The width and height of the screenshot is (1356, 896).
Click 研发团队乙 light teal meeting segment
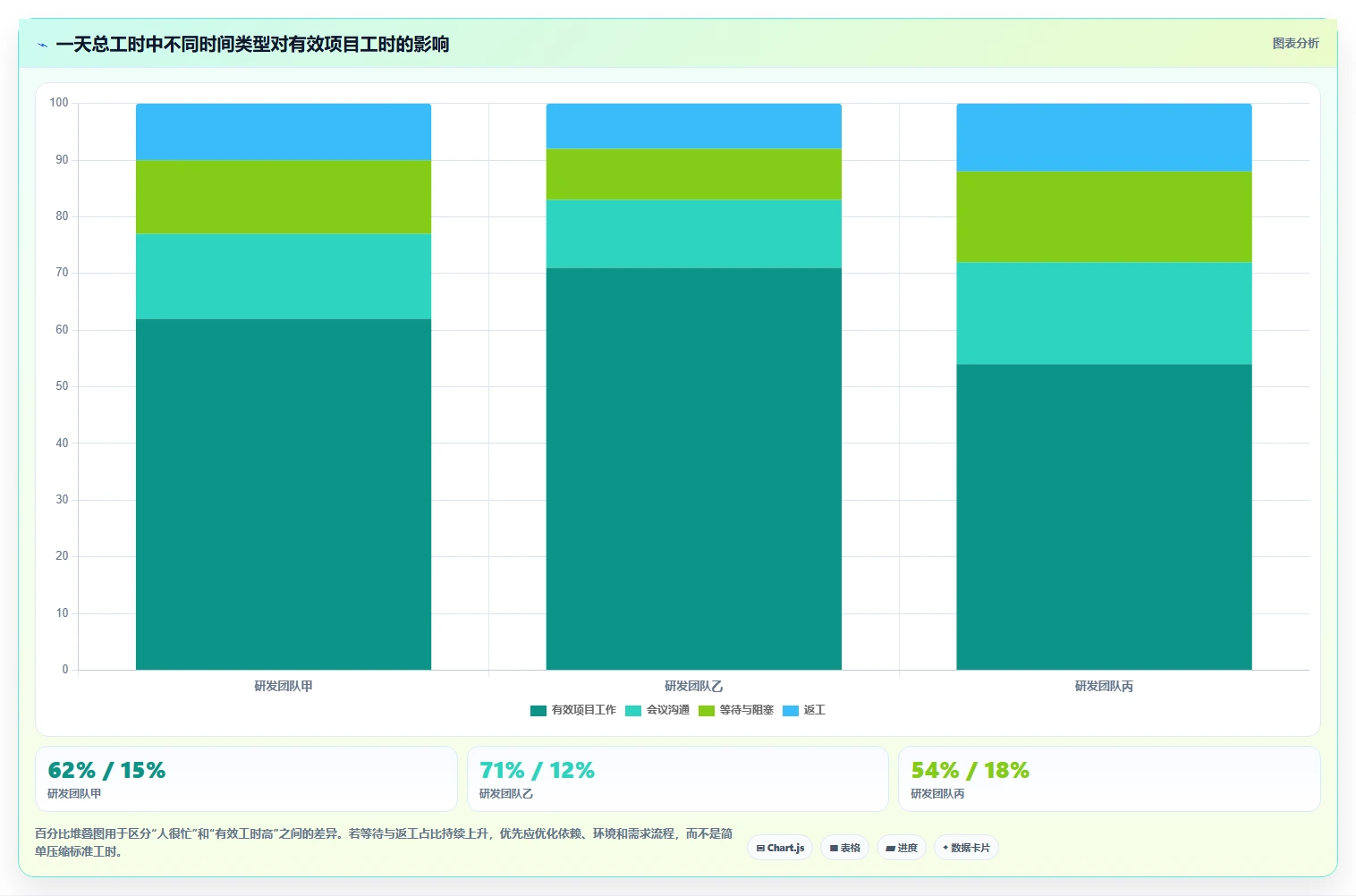point(694,234)
